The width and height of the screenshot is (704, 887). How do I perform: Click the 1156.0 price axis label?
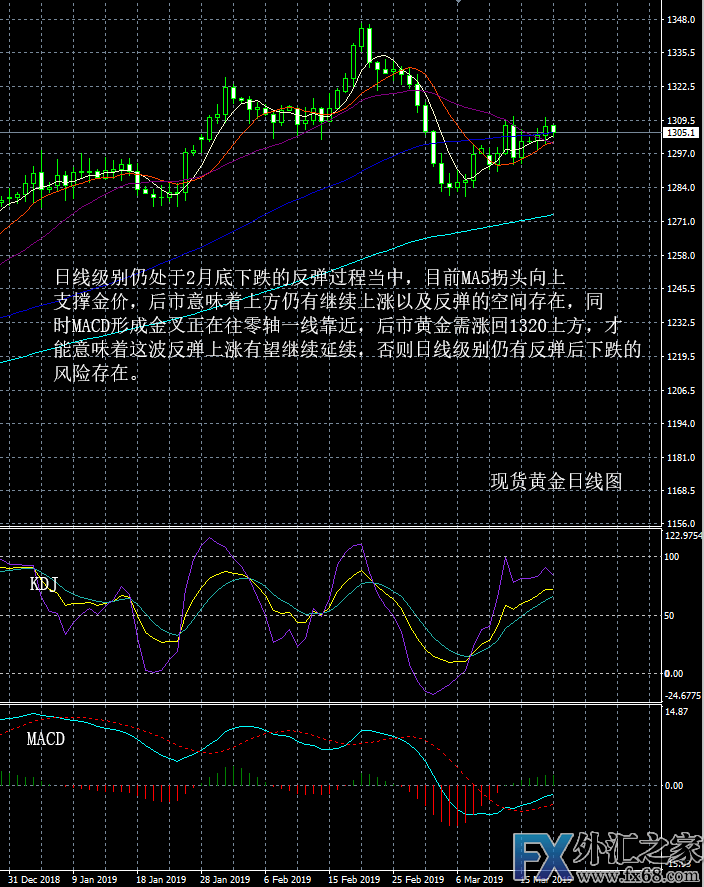click(x=681, y=524)
